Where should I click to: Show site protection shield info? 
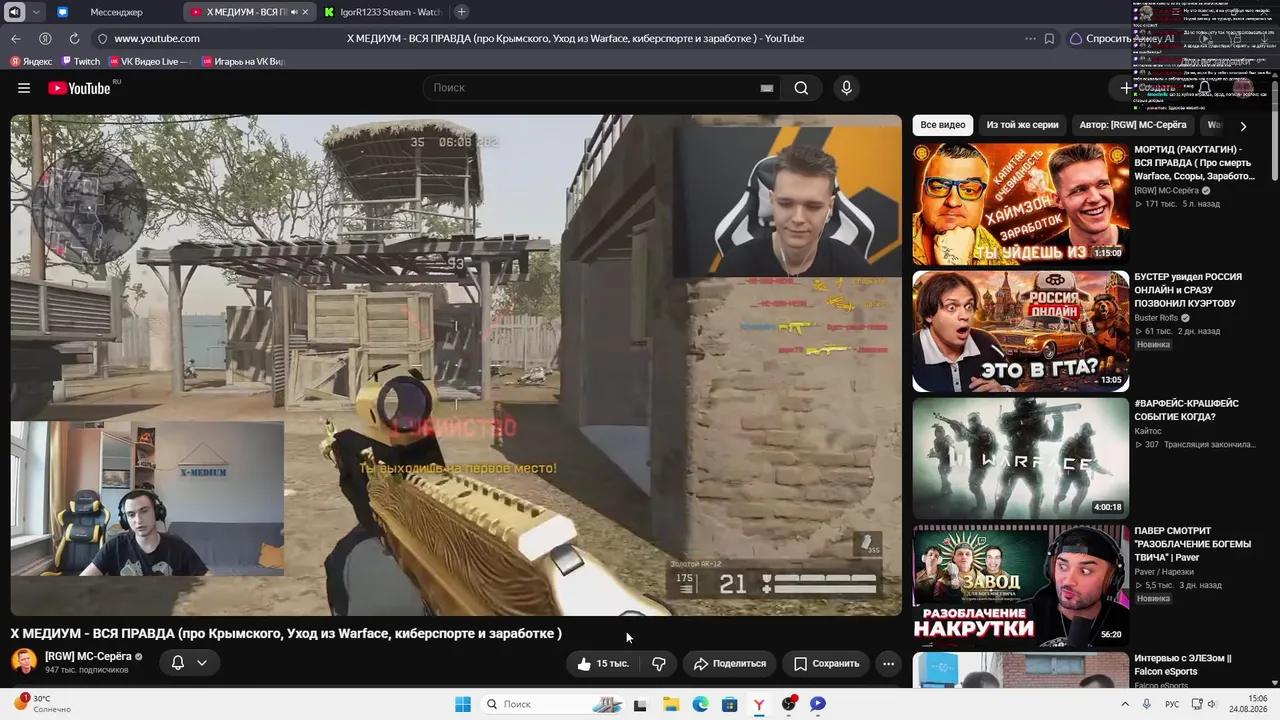coord(102,39)
